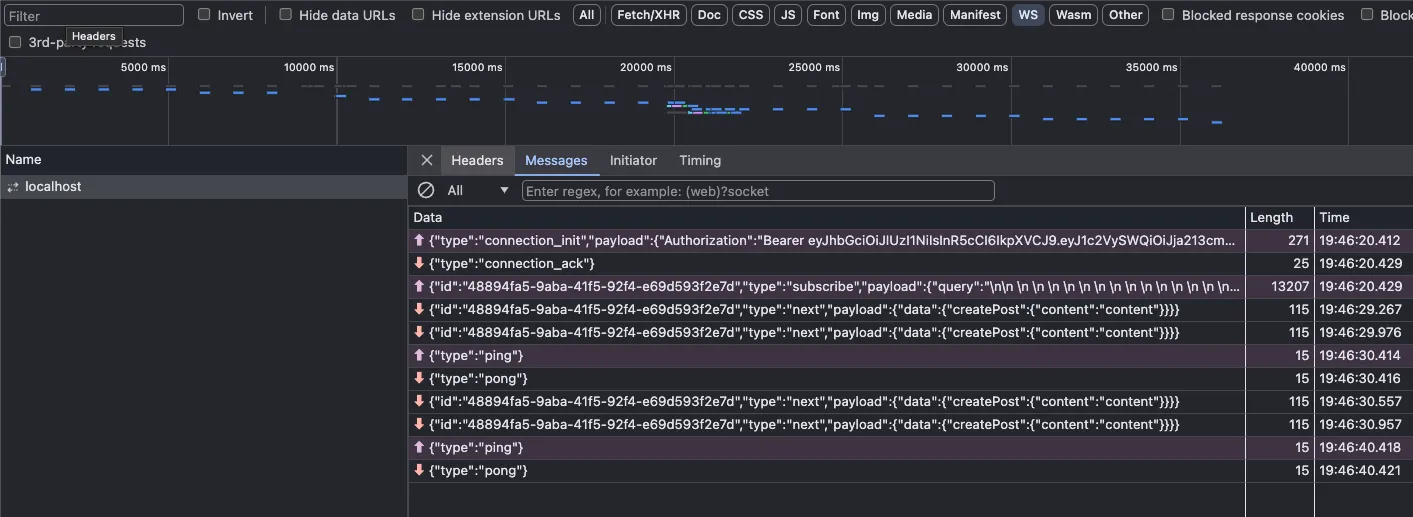Click the up arrow on the connection_init message
This screenshot has width=1413, height=517.
click(x=419, y=240)
